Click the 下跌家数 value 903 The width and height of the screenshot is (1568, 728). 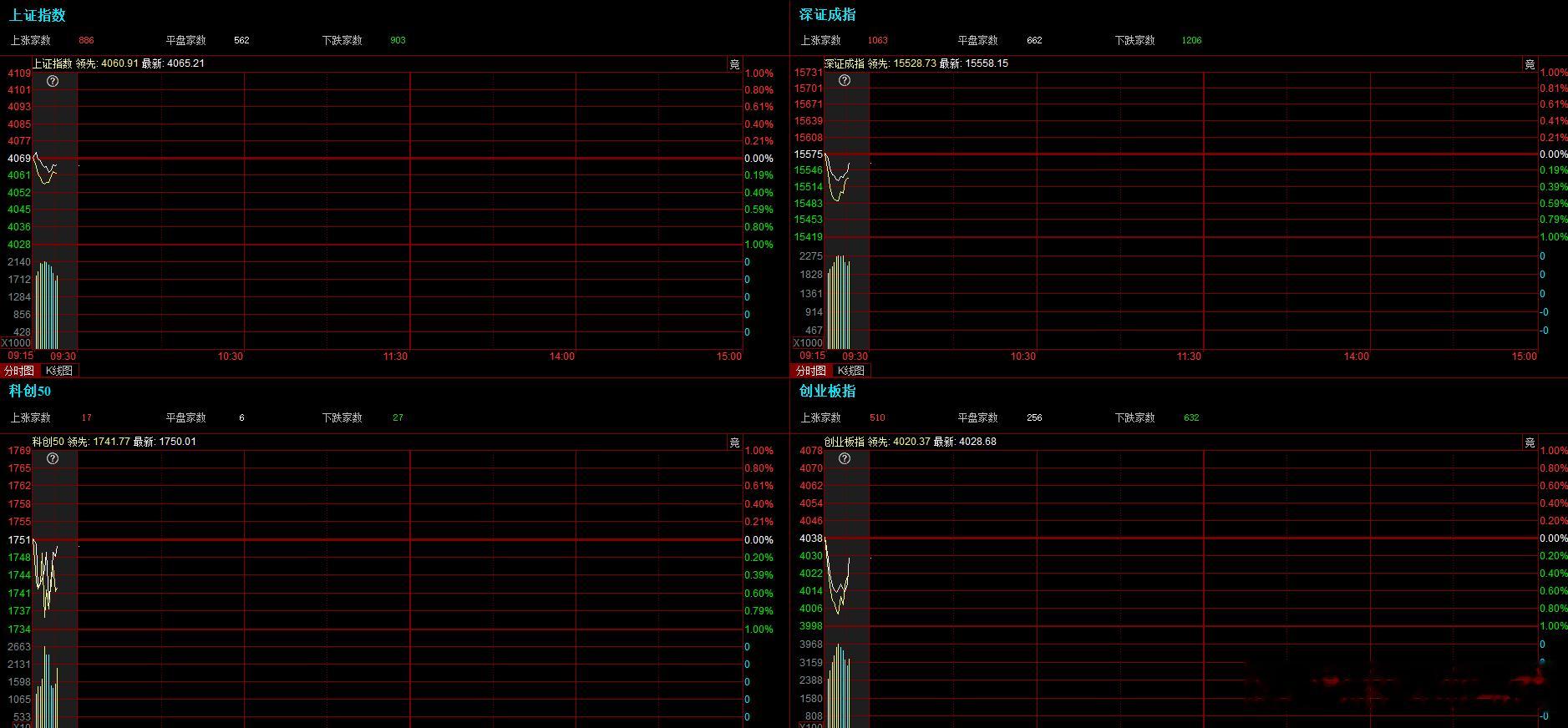click(x=398, y=40)
